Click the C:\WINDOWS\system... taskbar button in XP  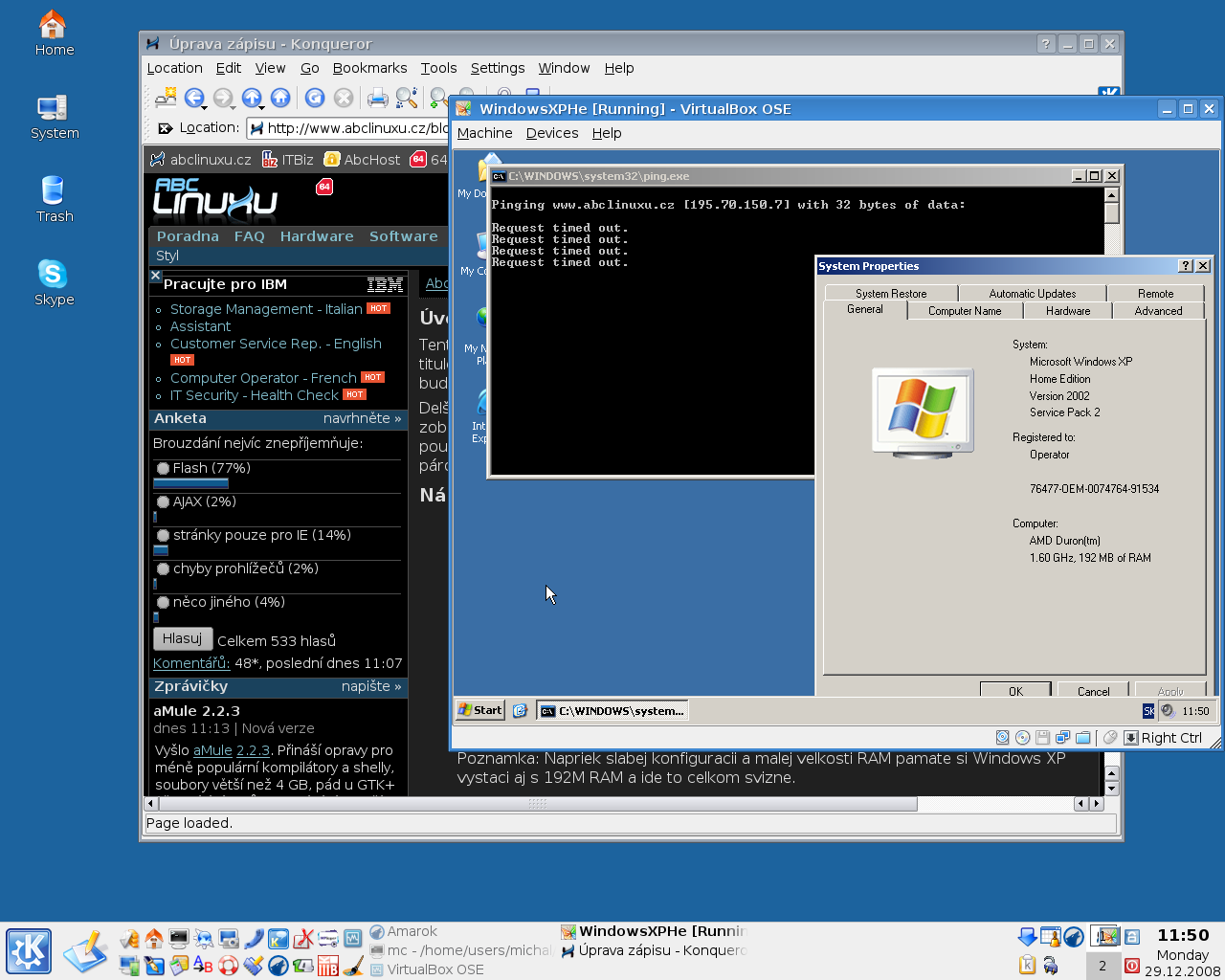point(612,710)
